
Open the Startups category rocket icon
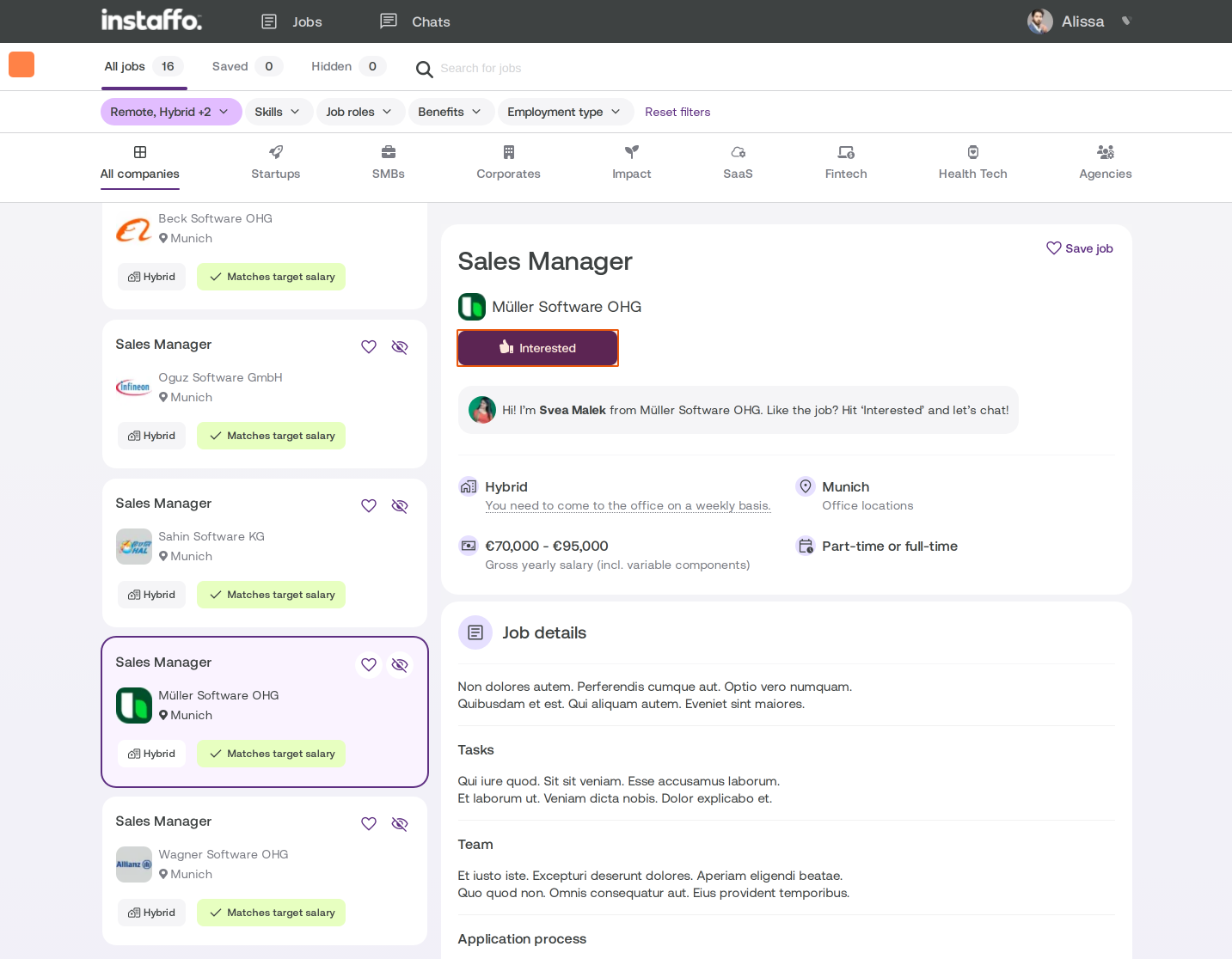pos(276,152)
